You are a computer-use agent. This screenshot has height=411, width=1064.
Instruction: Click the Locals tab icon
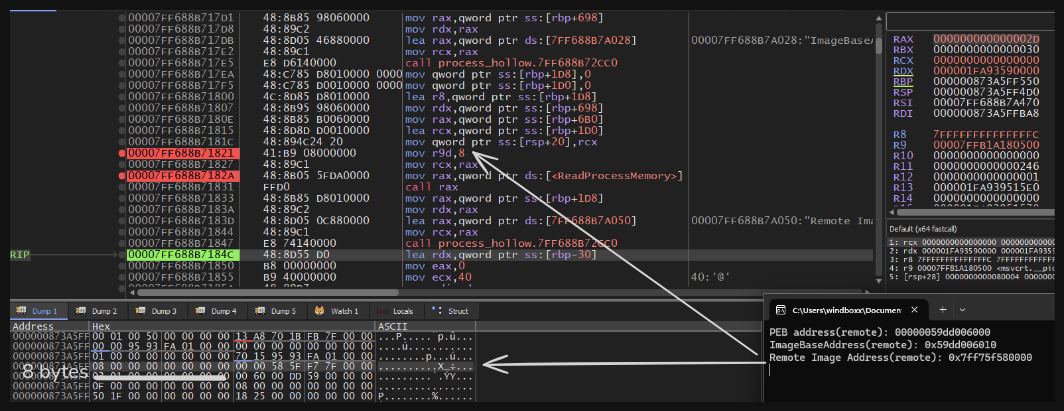[384, 311]
